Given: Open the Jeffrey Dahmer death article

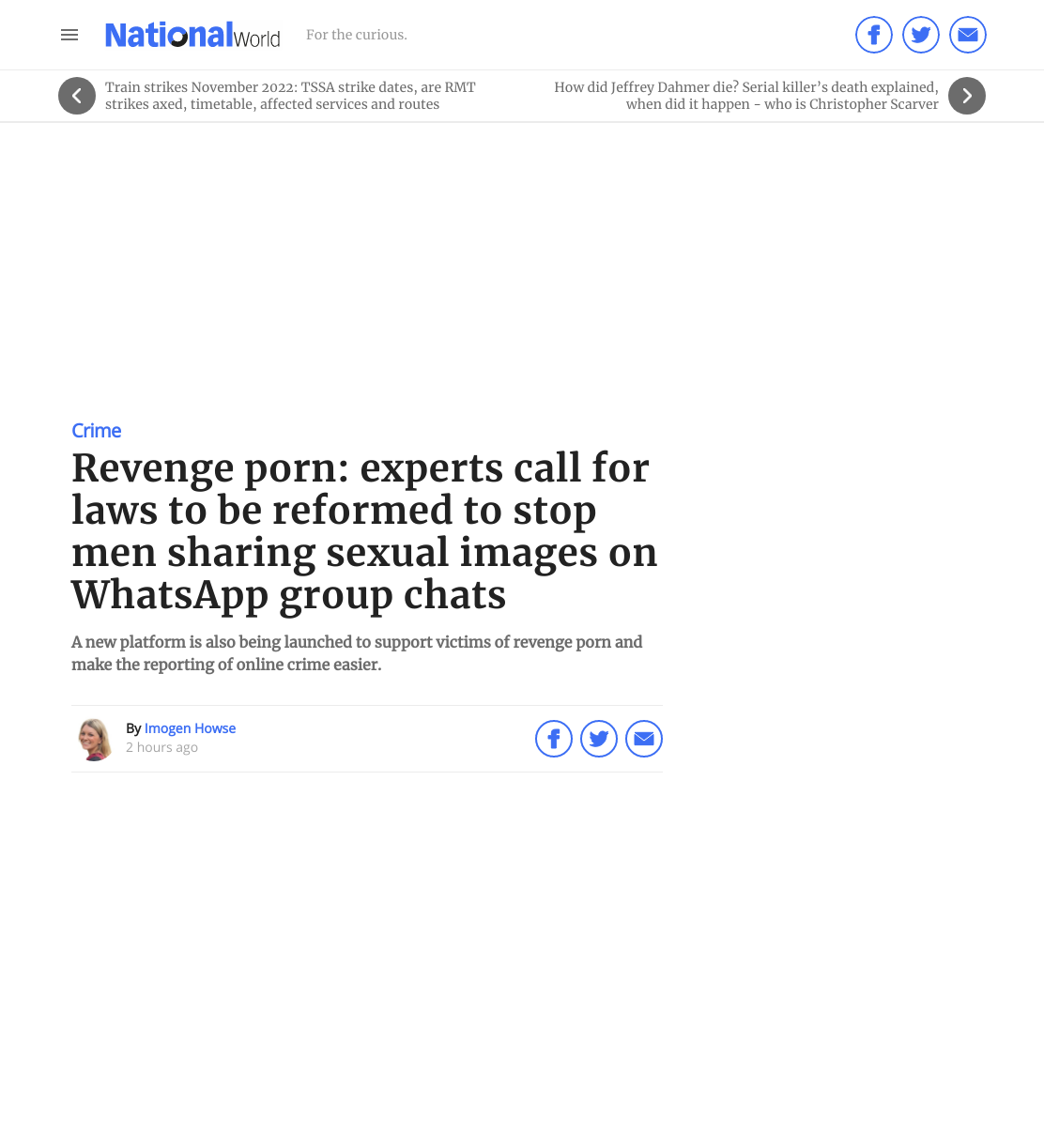Looking at the screenshot, I should point(746,96).
